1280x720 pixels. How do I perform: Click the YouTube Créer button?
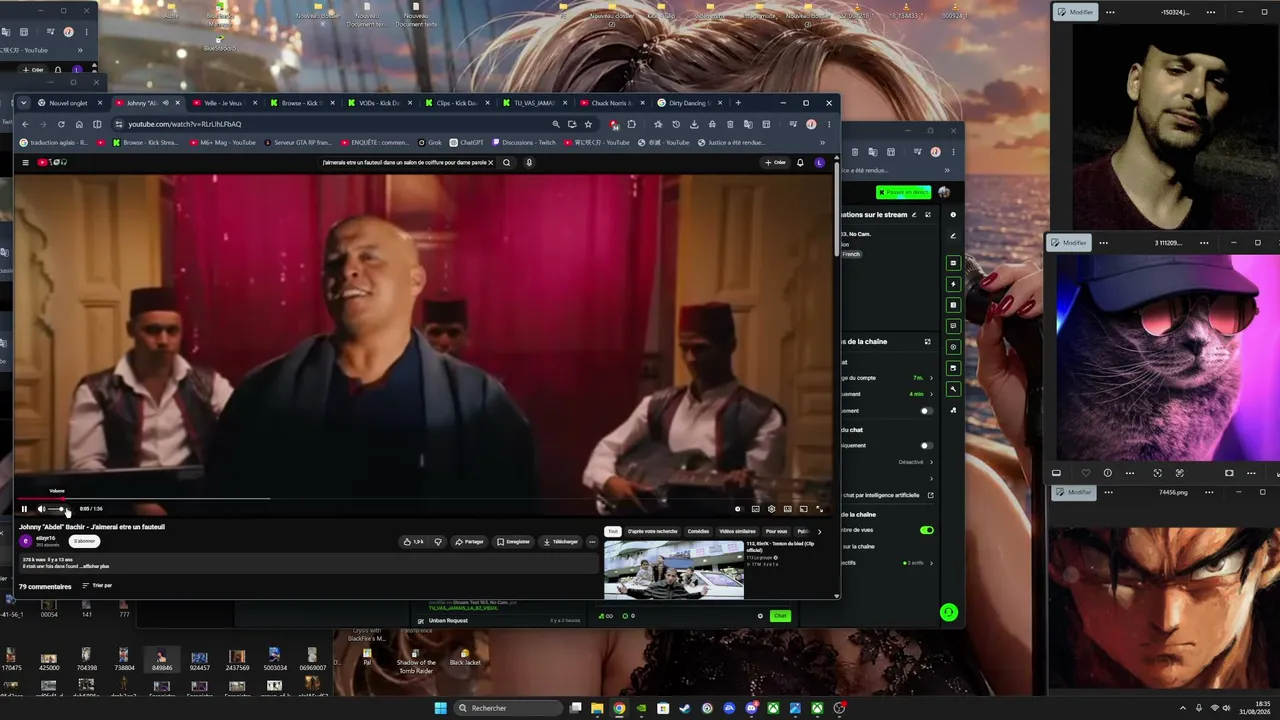(775, 163)
